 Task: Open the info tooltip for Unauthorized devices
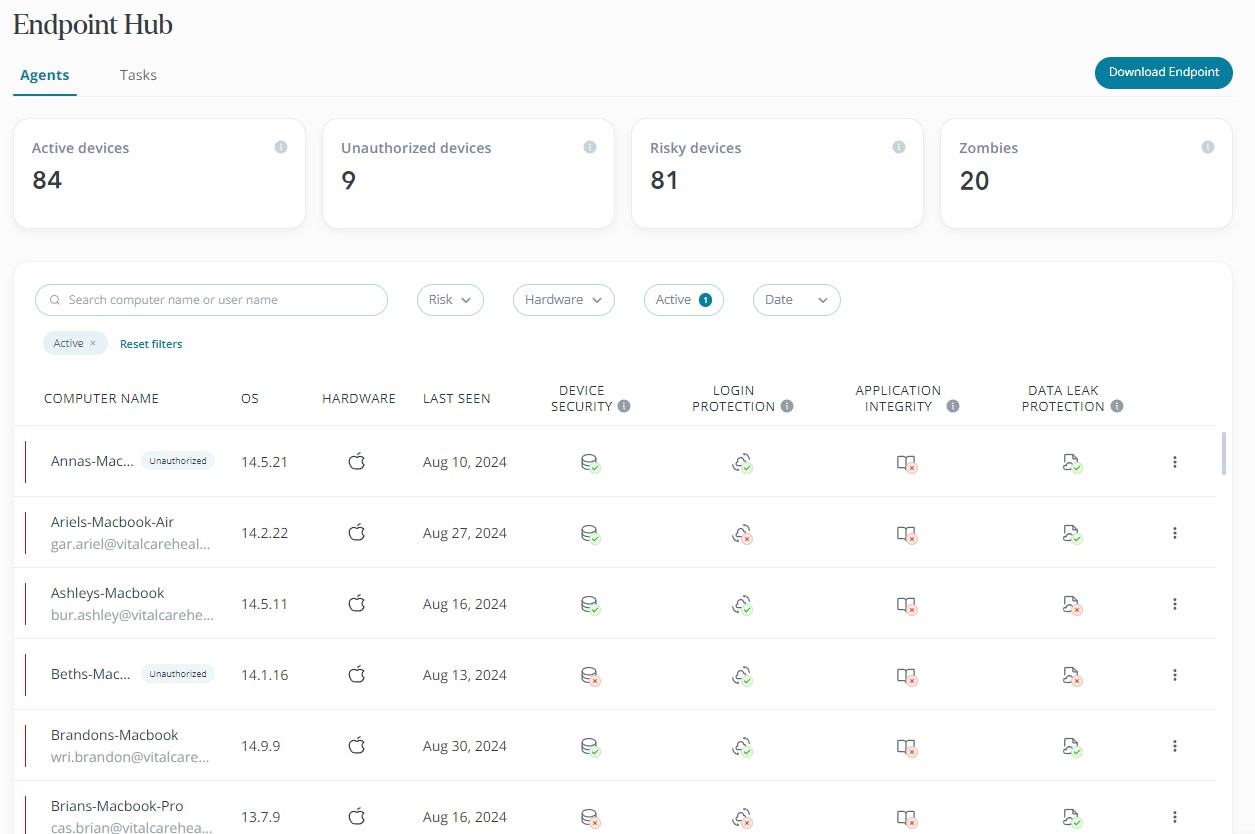[x=590, y=147]
